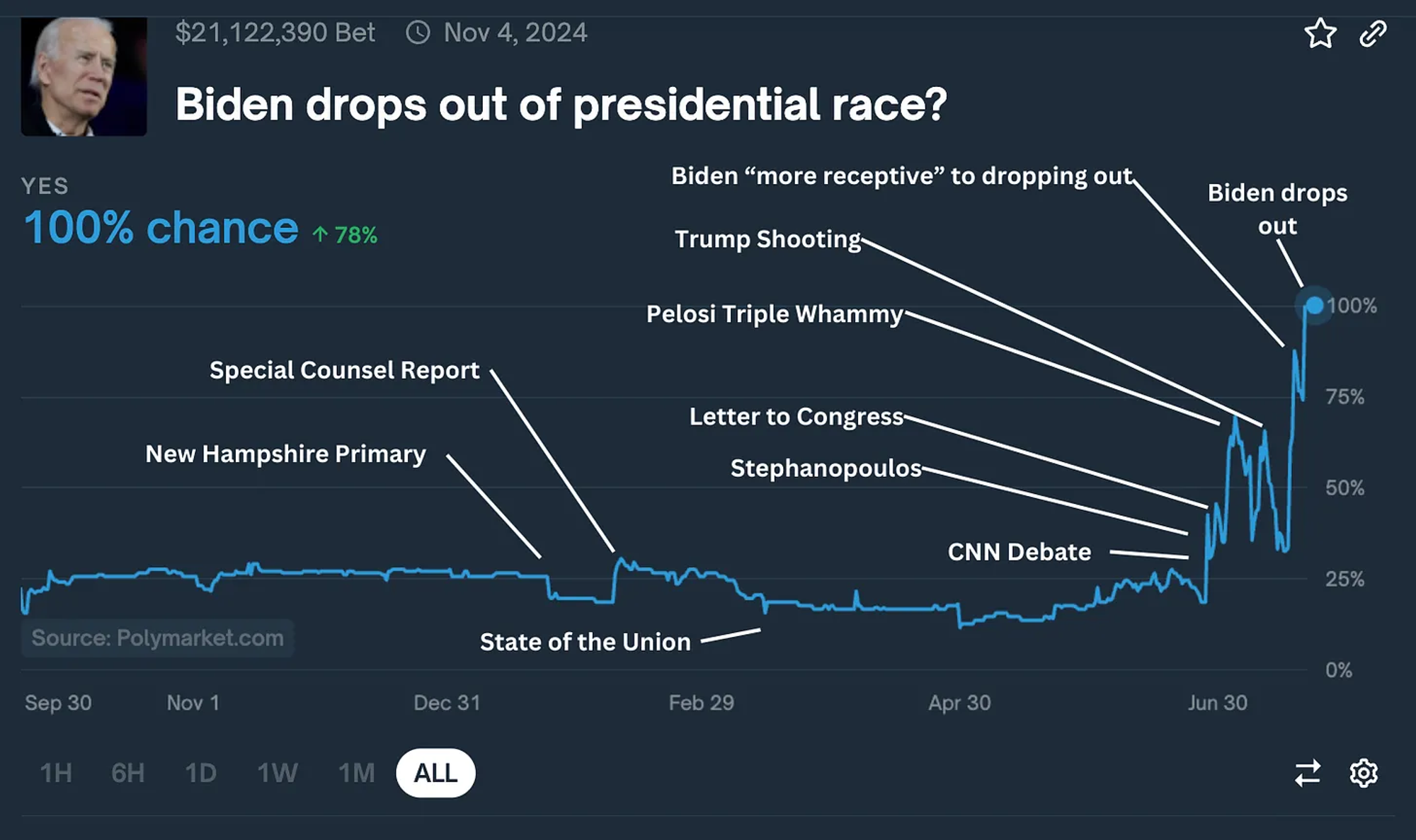
Task: Click the green up-arrow 78% indicator
Action: 345,235
